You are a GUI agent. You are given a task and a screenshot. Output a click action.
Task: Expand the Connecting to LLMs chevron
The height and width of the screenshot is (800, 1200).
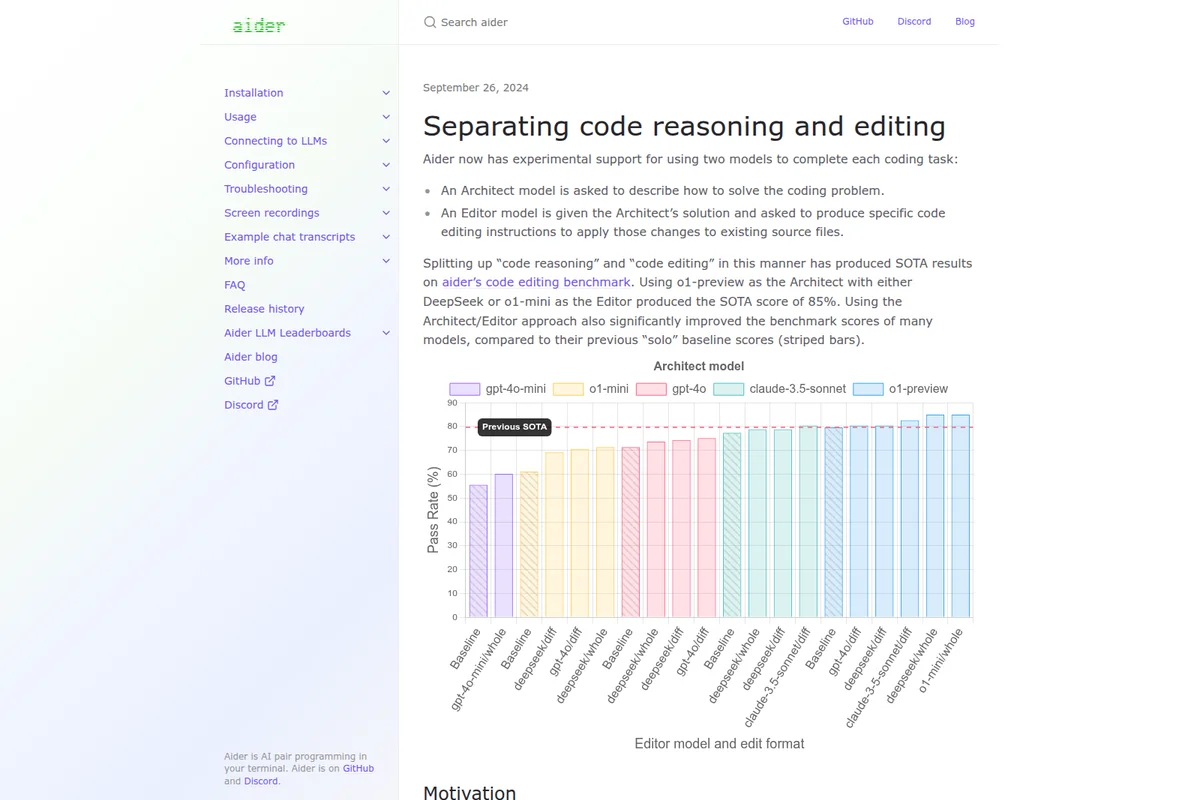click(386, 141)
